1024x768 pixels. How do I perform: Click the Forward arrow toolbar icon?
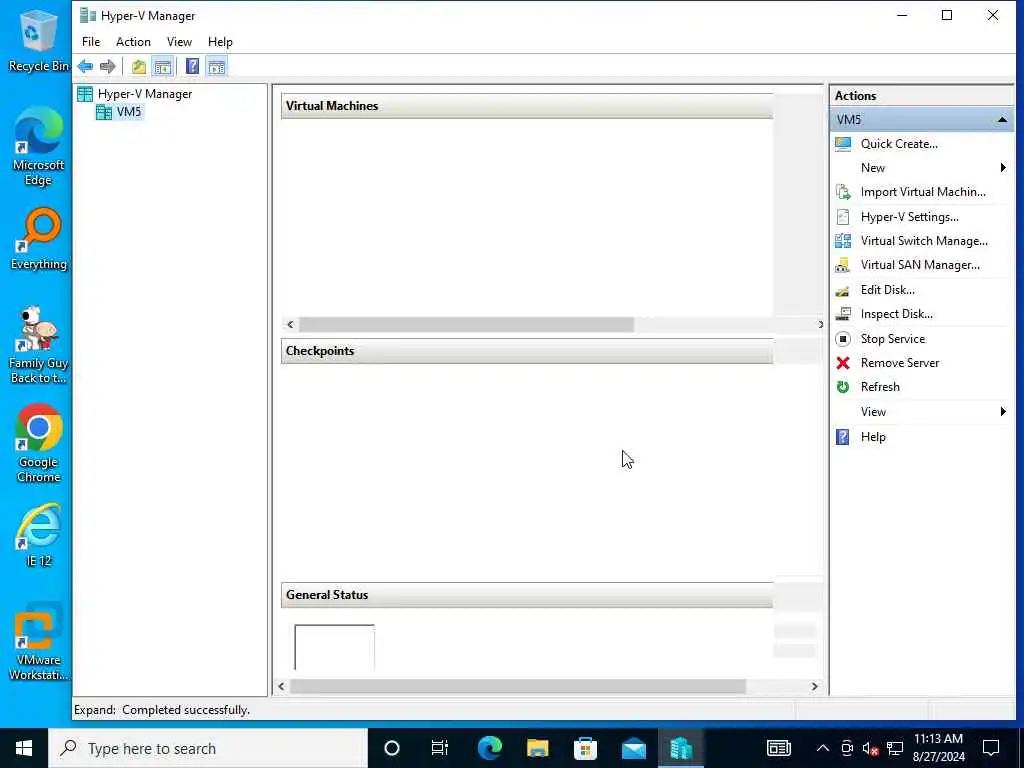coord(108,66)
